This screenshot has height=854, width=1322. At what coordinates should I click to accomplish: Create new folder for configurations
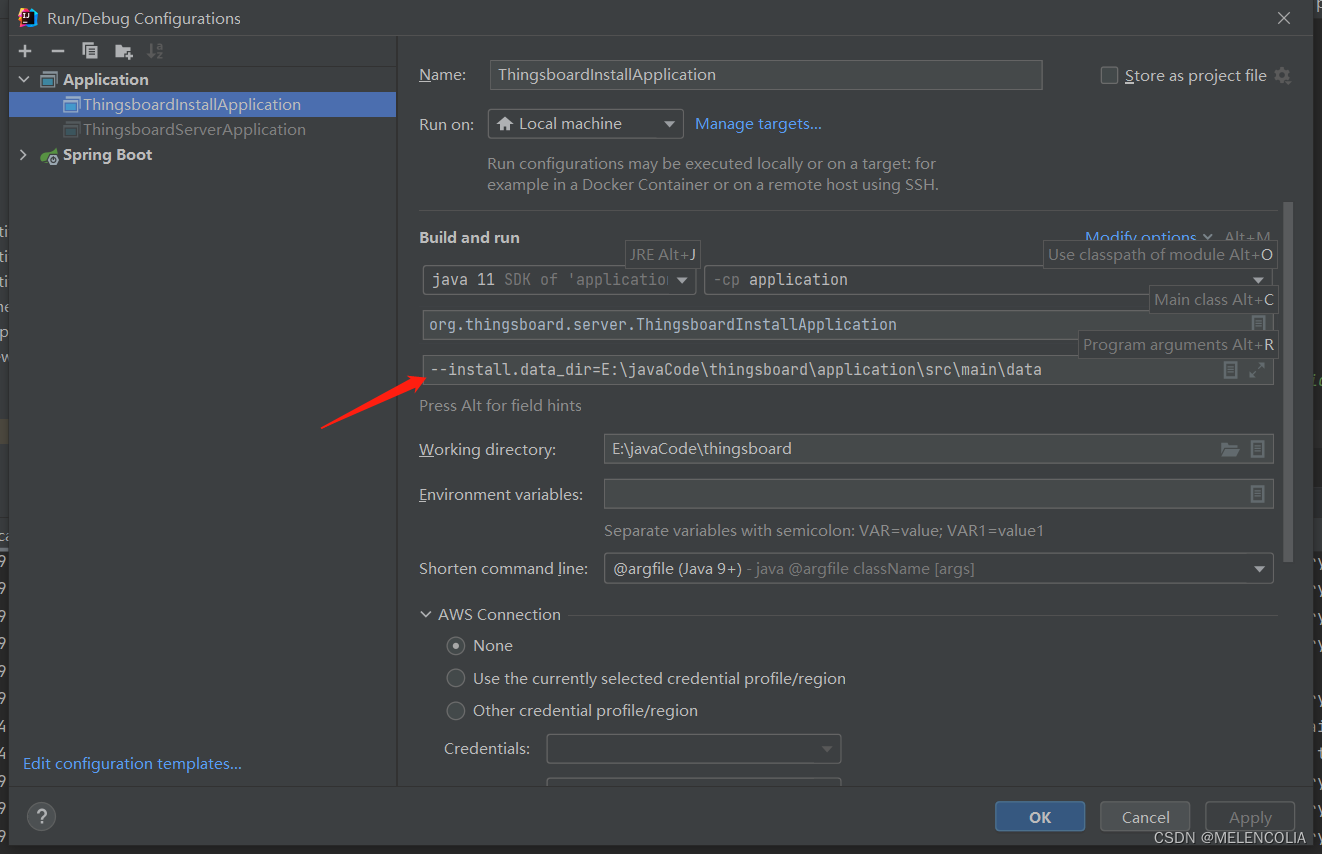[x=123, y=51]
